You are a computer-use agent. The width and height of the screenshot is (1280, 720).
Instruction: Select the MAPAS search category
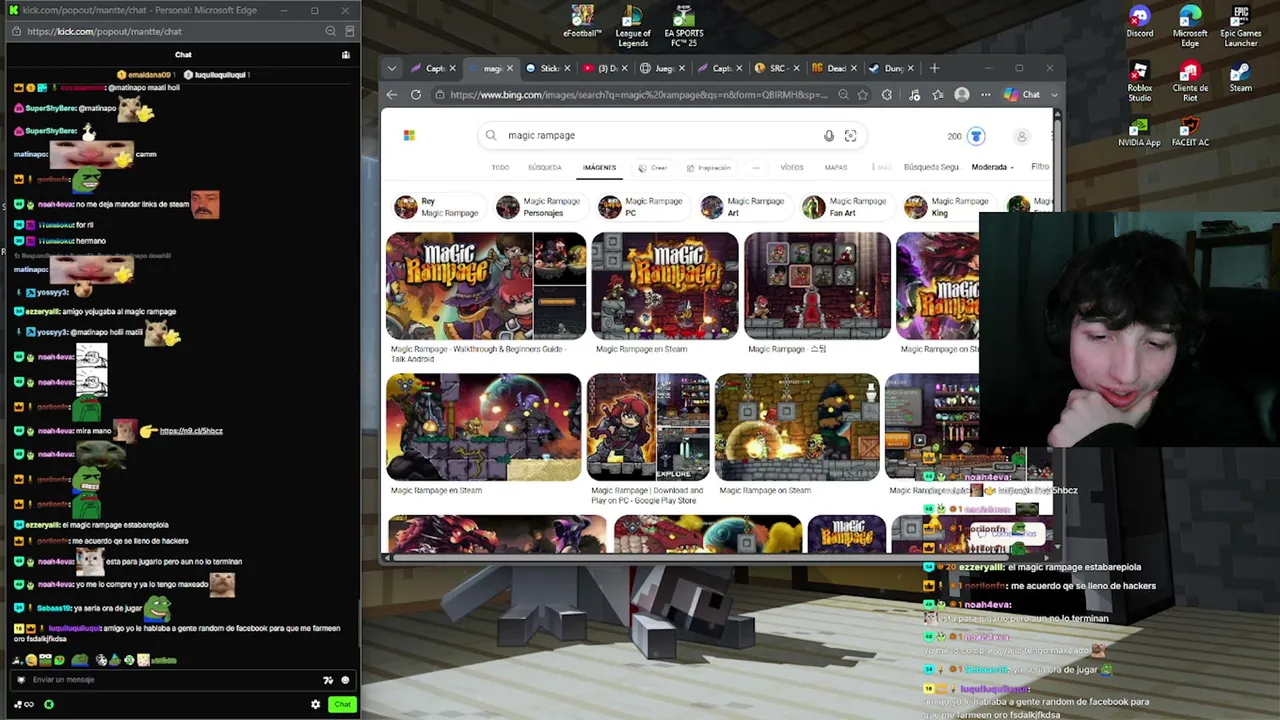click(836, 167)
